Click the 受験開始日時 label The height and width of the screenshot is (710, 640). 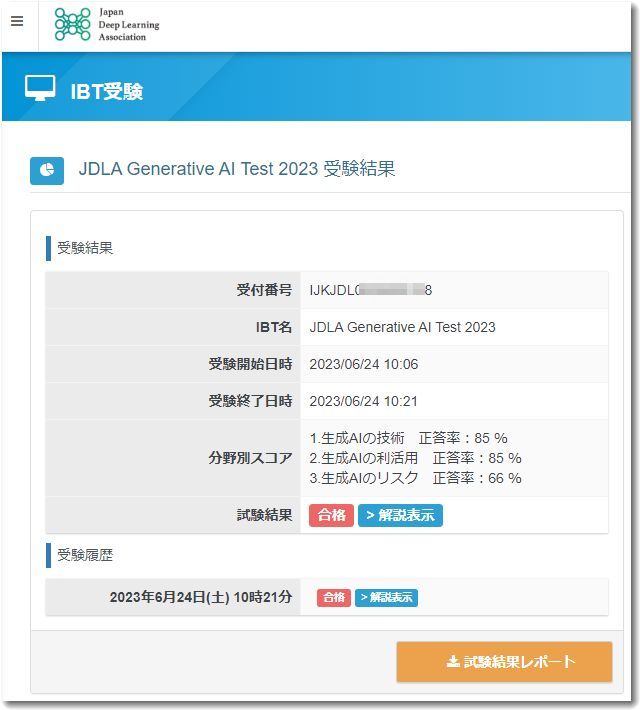click(x=250, y=364)
